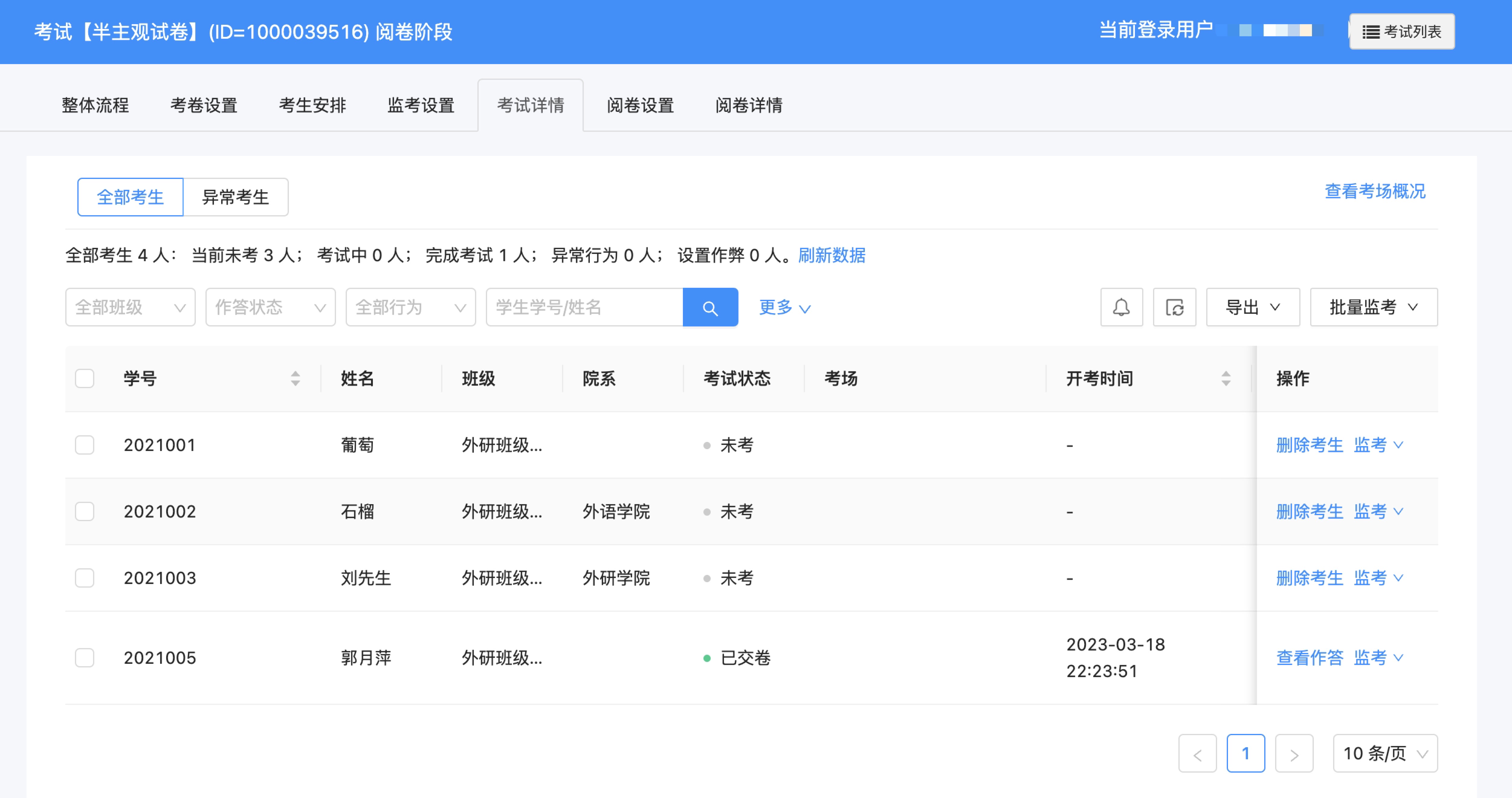Expand 更多 filter options

point(784,307)
